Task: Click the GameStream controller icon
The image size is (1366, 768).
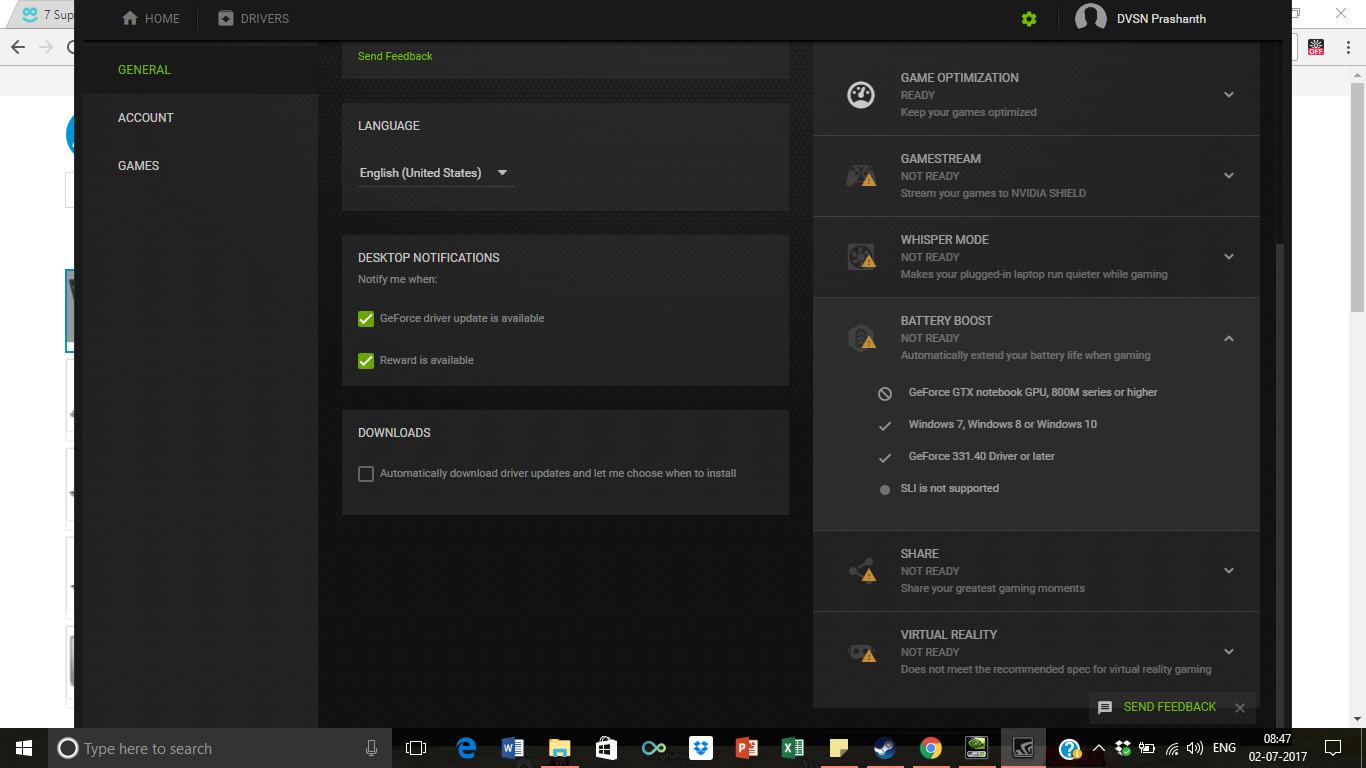Action: (861, 176)
